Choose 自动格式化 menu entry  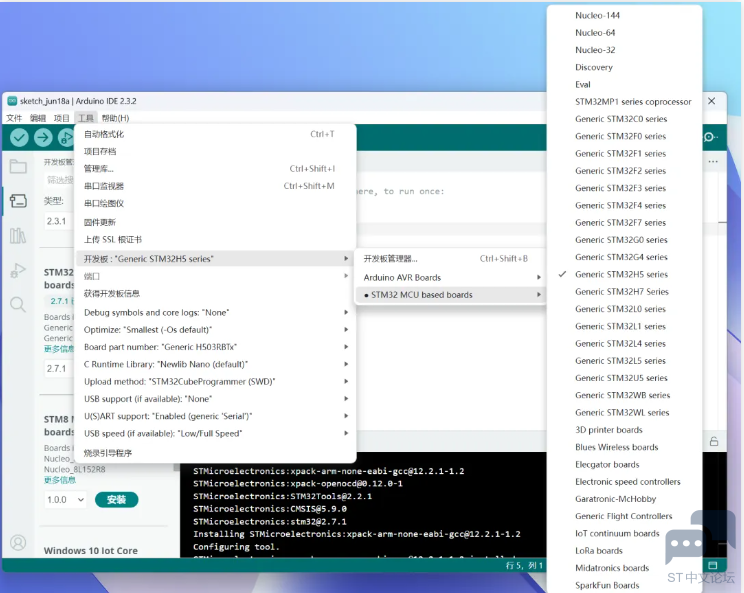pos(215,134)
